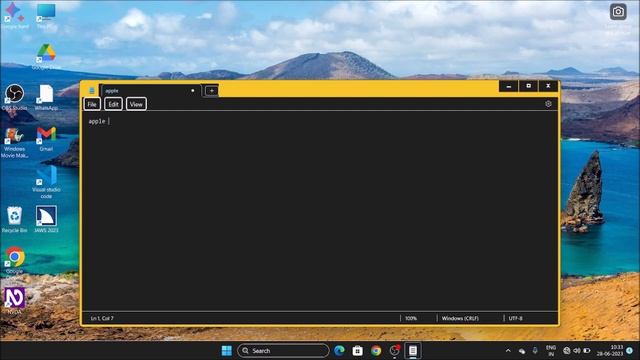Show hidden system tray icons
The image size is (640, 360).
[508, 351]
